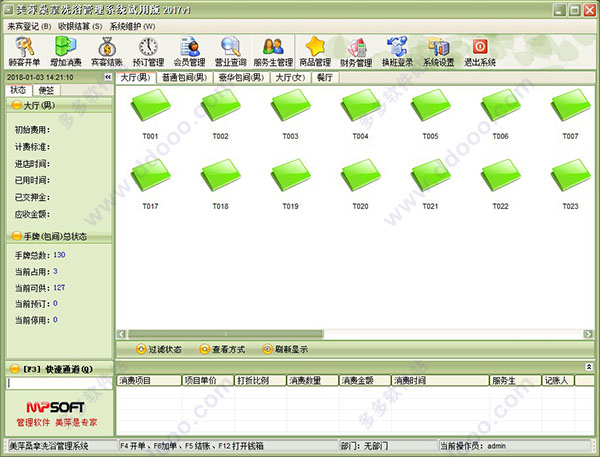Screen dimensions: 600x457
Task: Click the MPSOFT logo
Action: (55, 407)
